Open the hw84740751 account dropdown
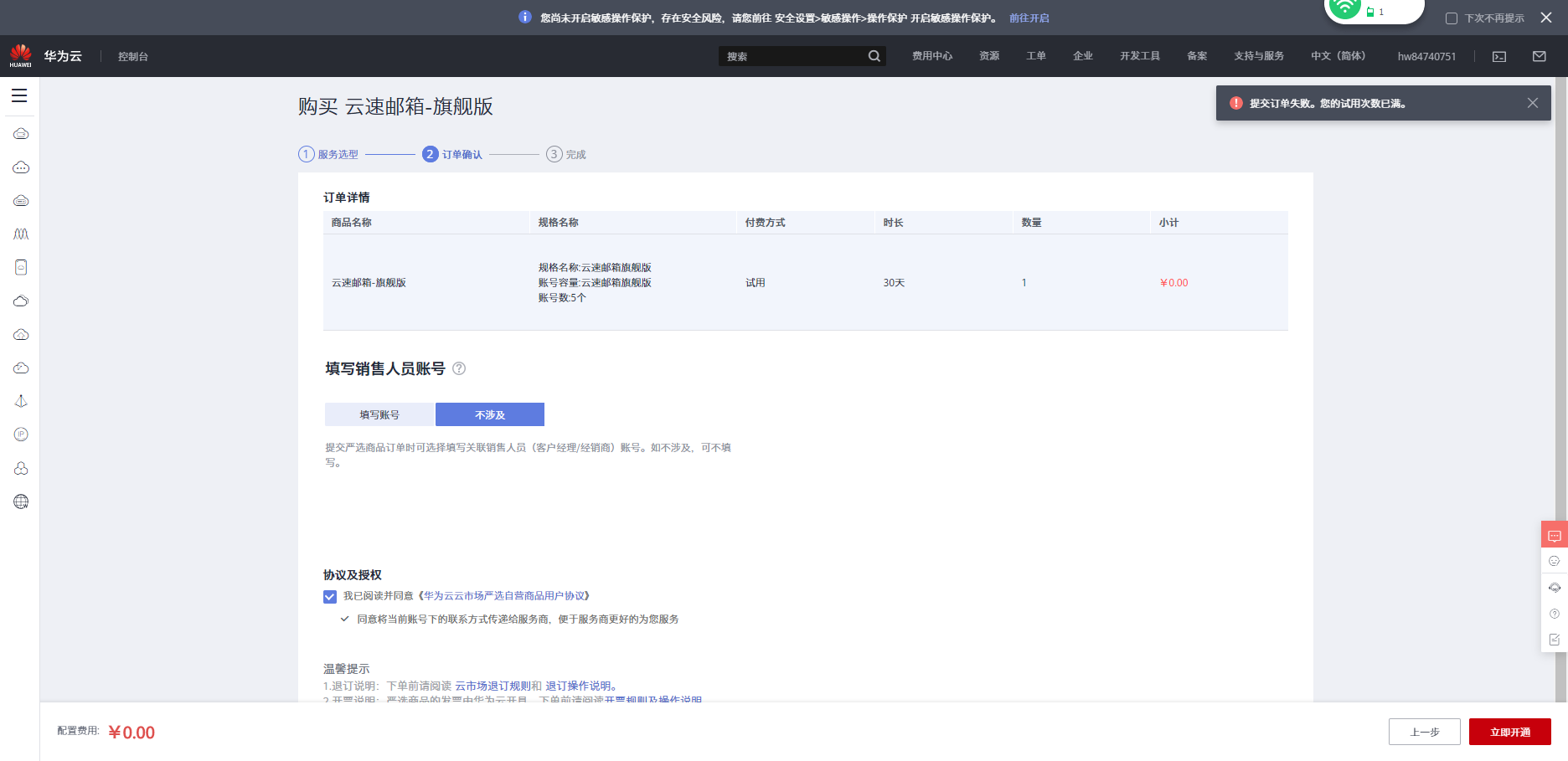1568x761 pixels. [x=1426, y=56]
